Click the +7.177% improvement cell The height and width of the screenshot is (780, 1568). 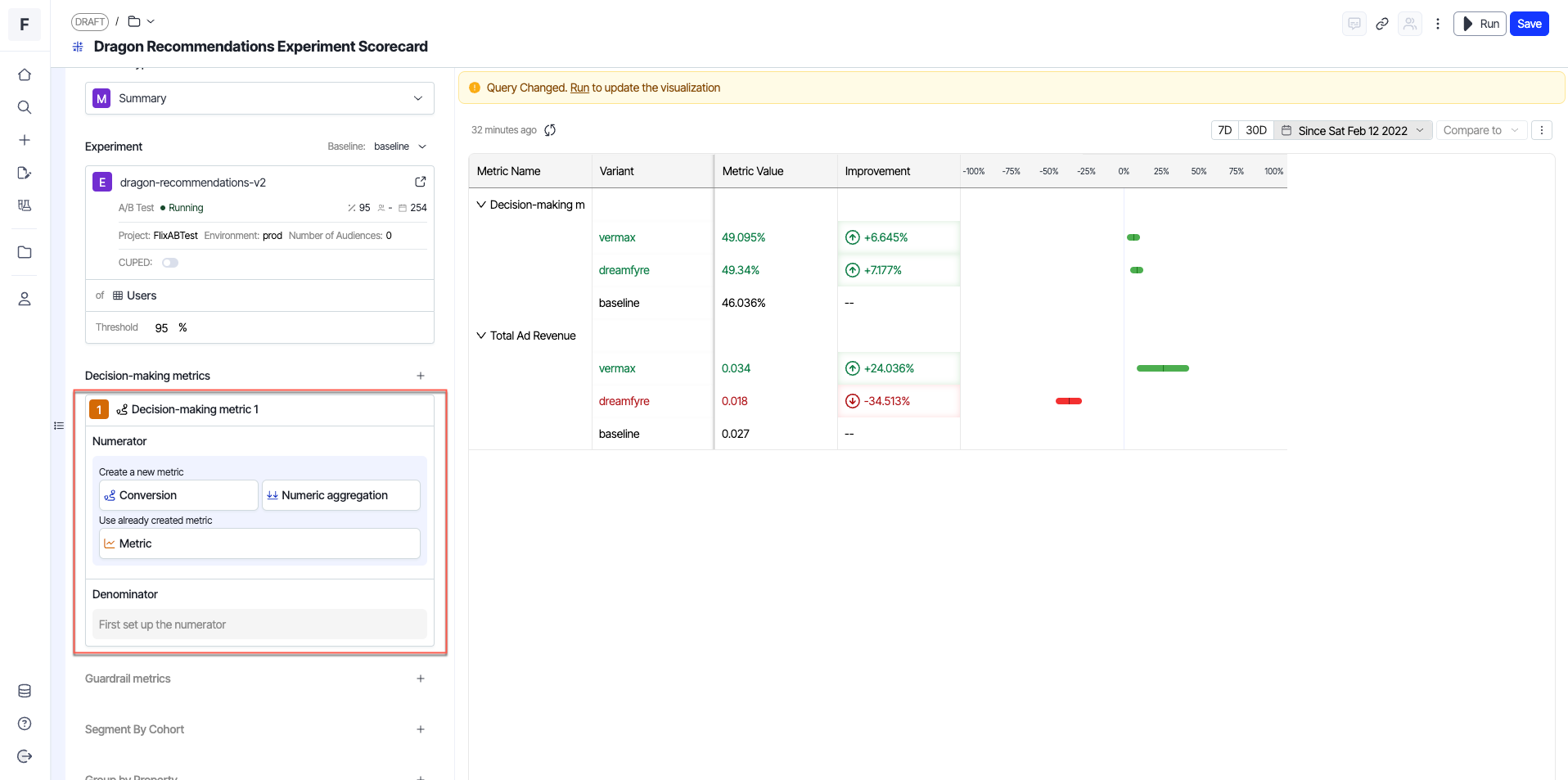click(x=899, y=270)
